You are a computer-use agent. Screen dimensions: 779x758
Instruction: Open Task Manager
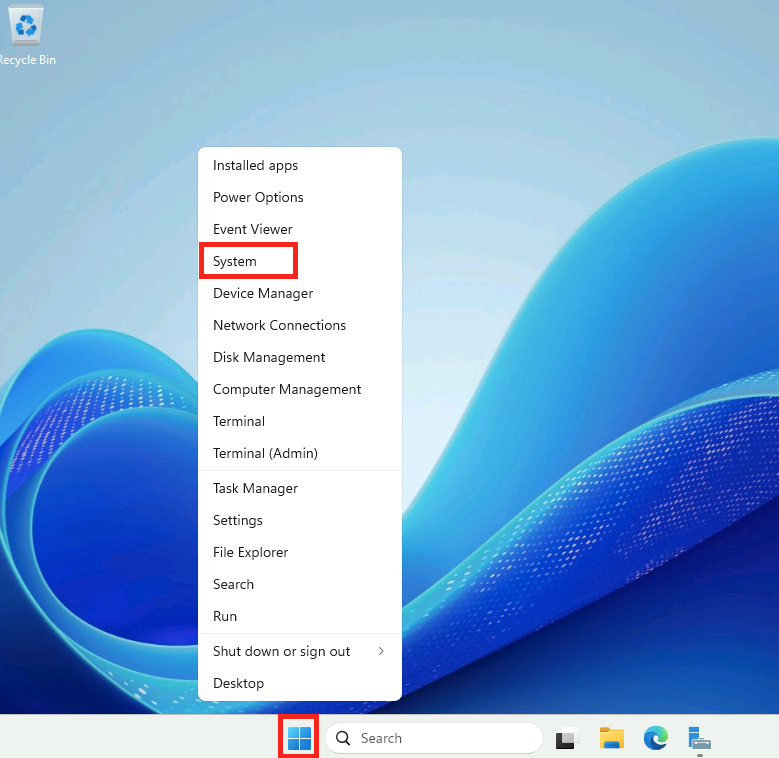point(300,488)
